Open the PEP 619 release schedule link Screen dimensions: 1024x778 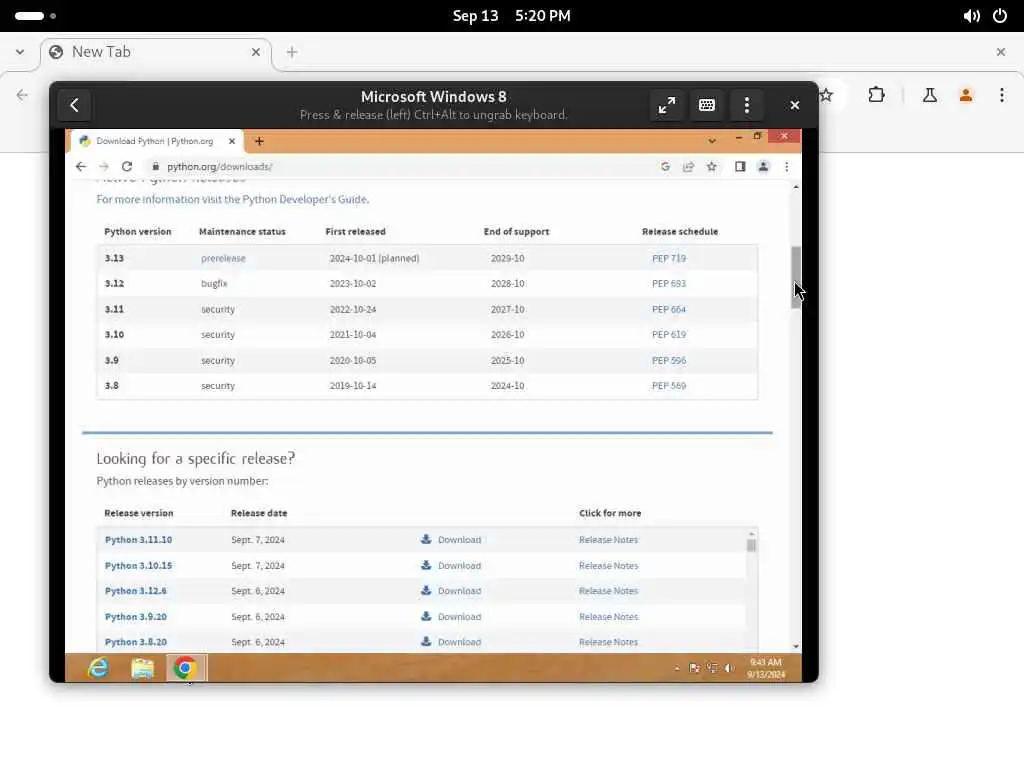[x=669, y=334]
